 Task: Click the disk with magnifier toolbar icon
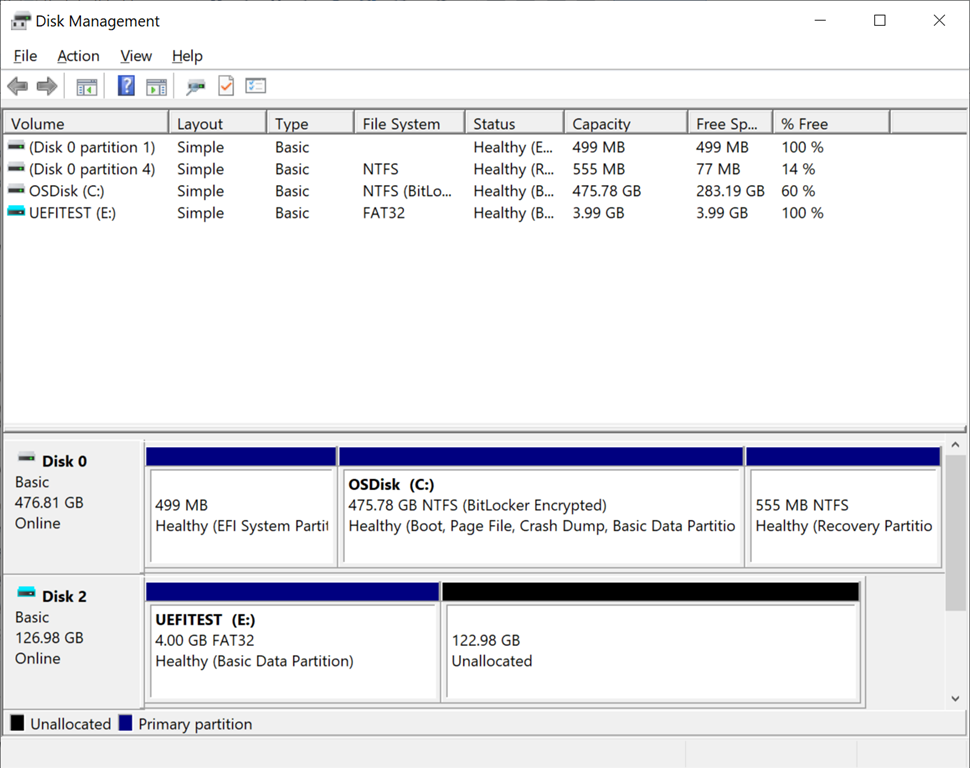click(196, 87)
